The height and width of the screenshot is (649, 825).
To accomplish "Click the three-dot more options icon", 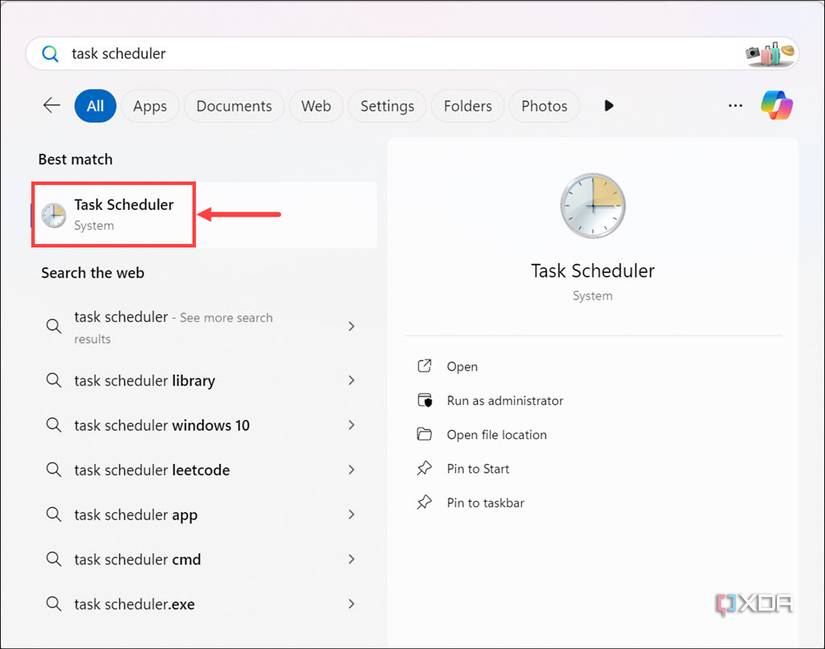I will pos(736,106).
